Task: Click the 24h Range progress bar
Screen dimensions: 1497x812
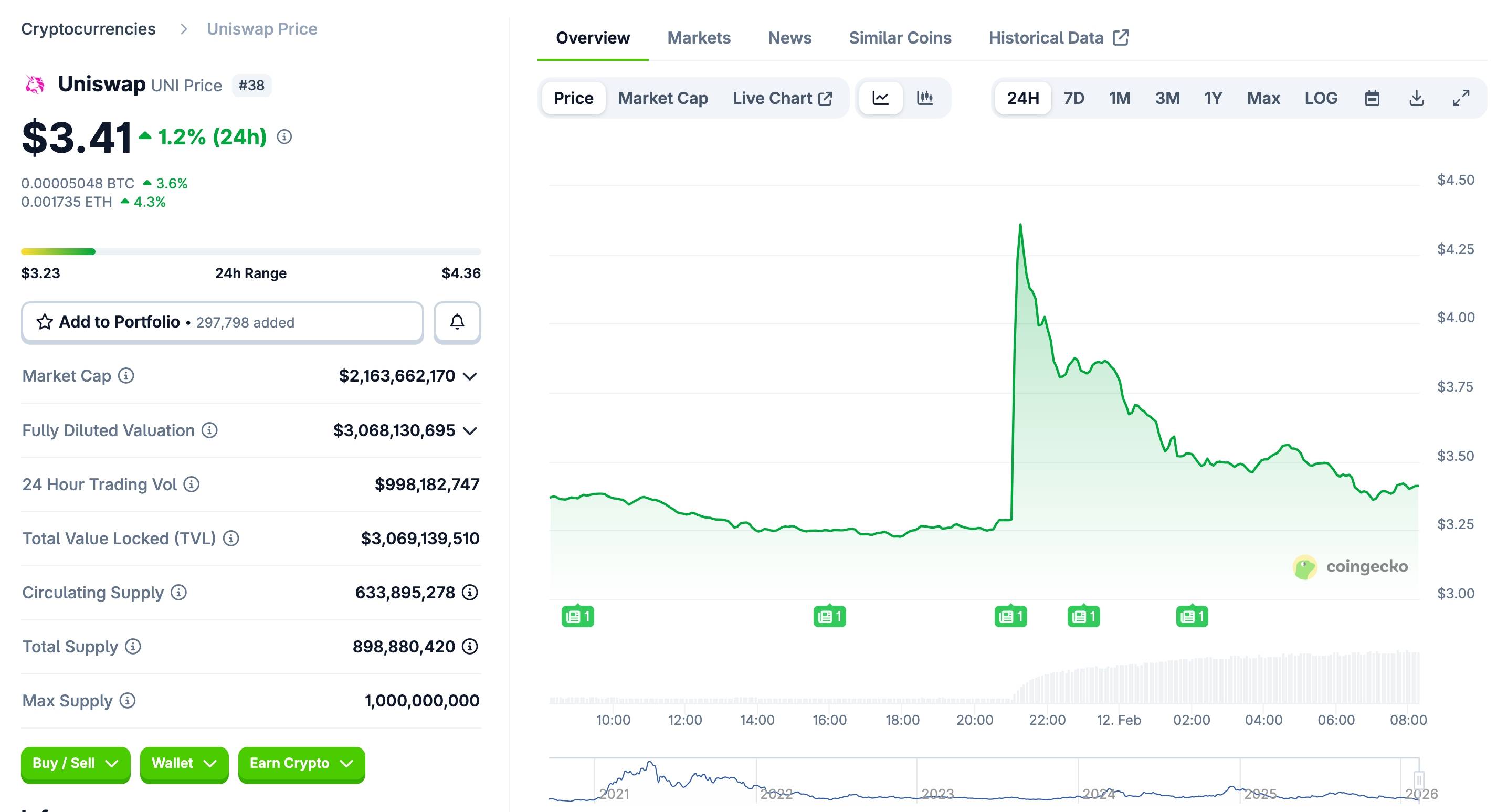Action: coord(251,251)
